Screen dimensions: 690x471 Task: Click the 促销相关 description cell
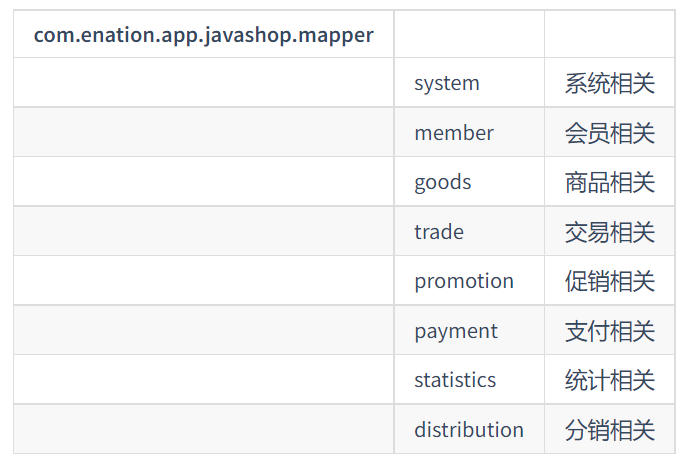coord(609,280)
